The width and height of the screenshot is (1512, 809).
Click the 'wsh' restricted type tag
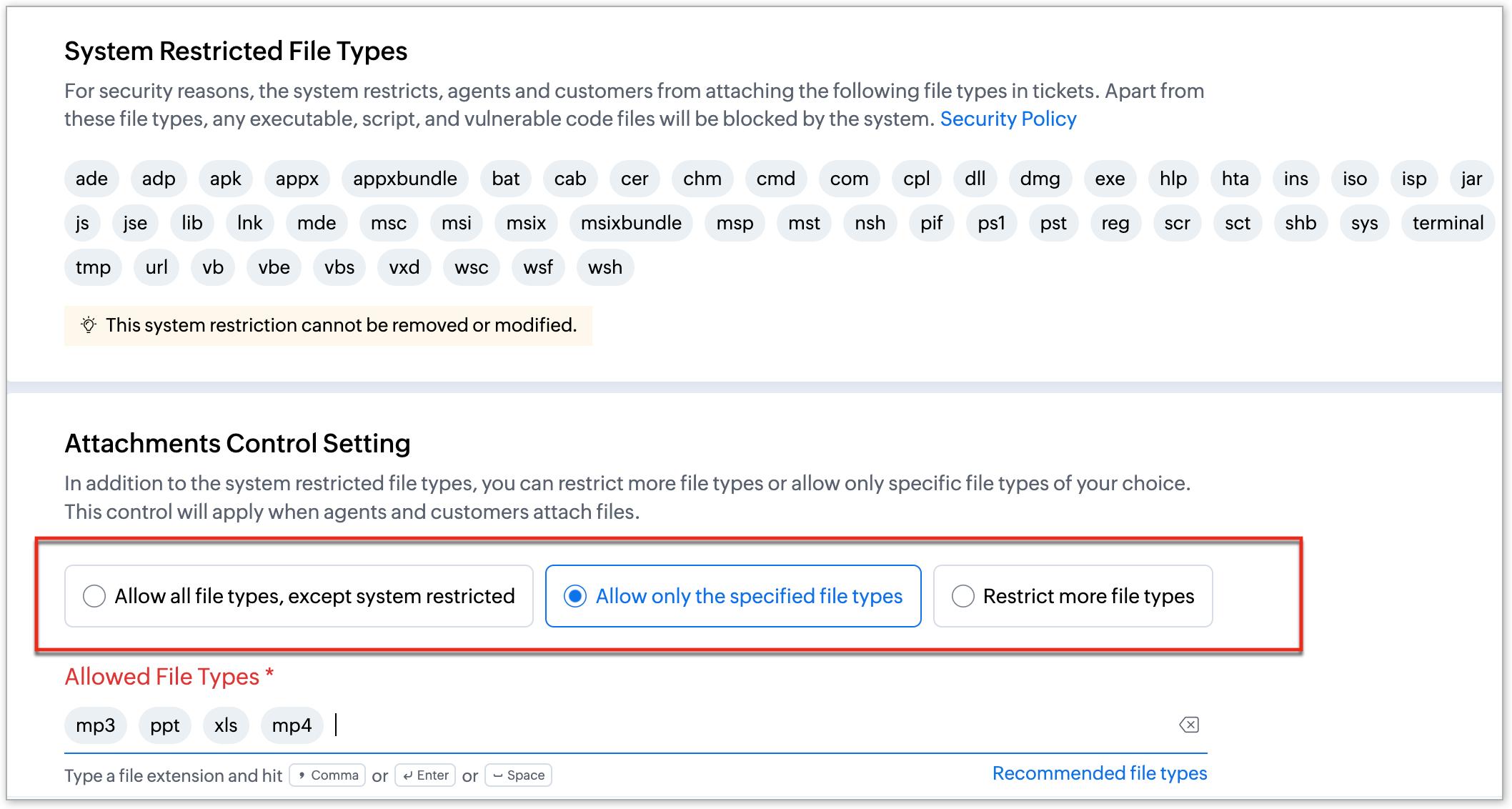(605, 267)
